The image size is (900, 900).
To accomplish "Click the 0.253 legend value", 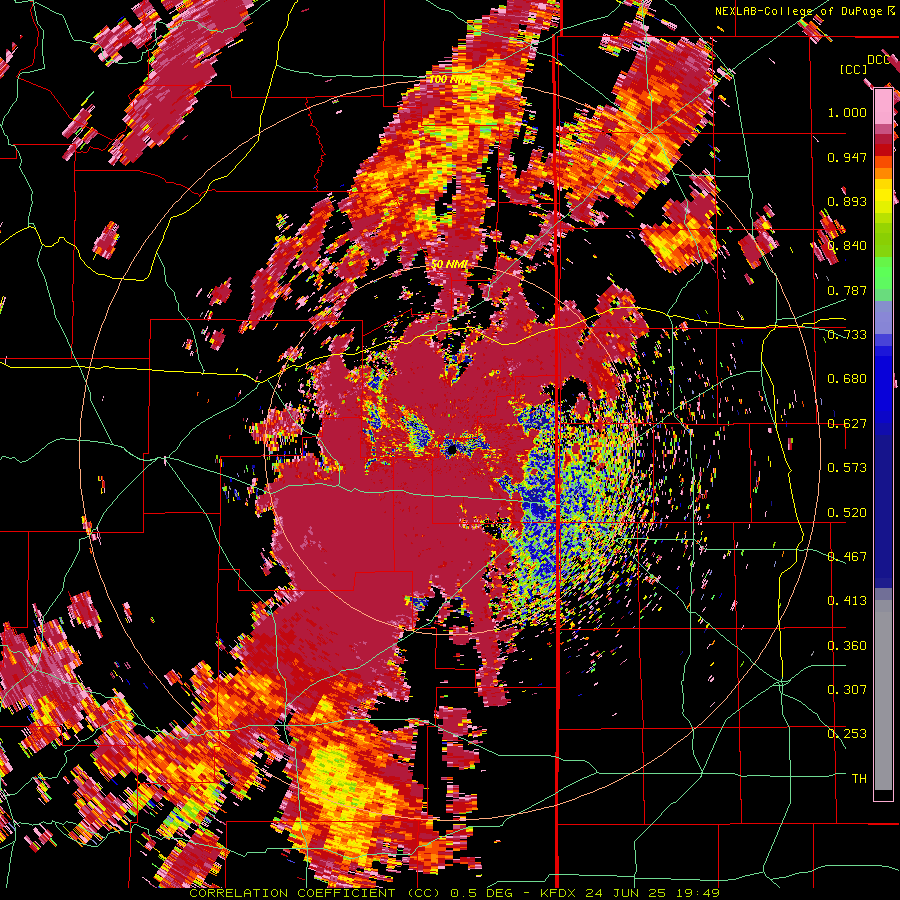I will click(847, 734).
